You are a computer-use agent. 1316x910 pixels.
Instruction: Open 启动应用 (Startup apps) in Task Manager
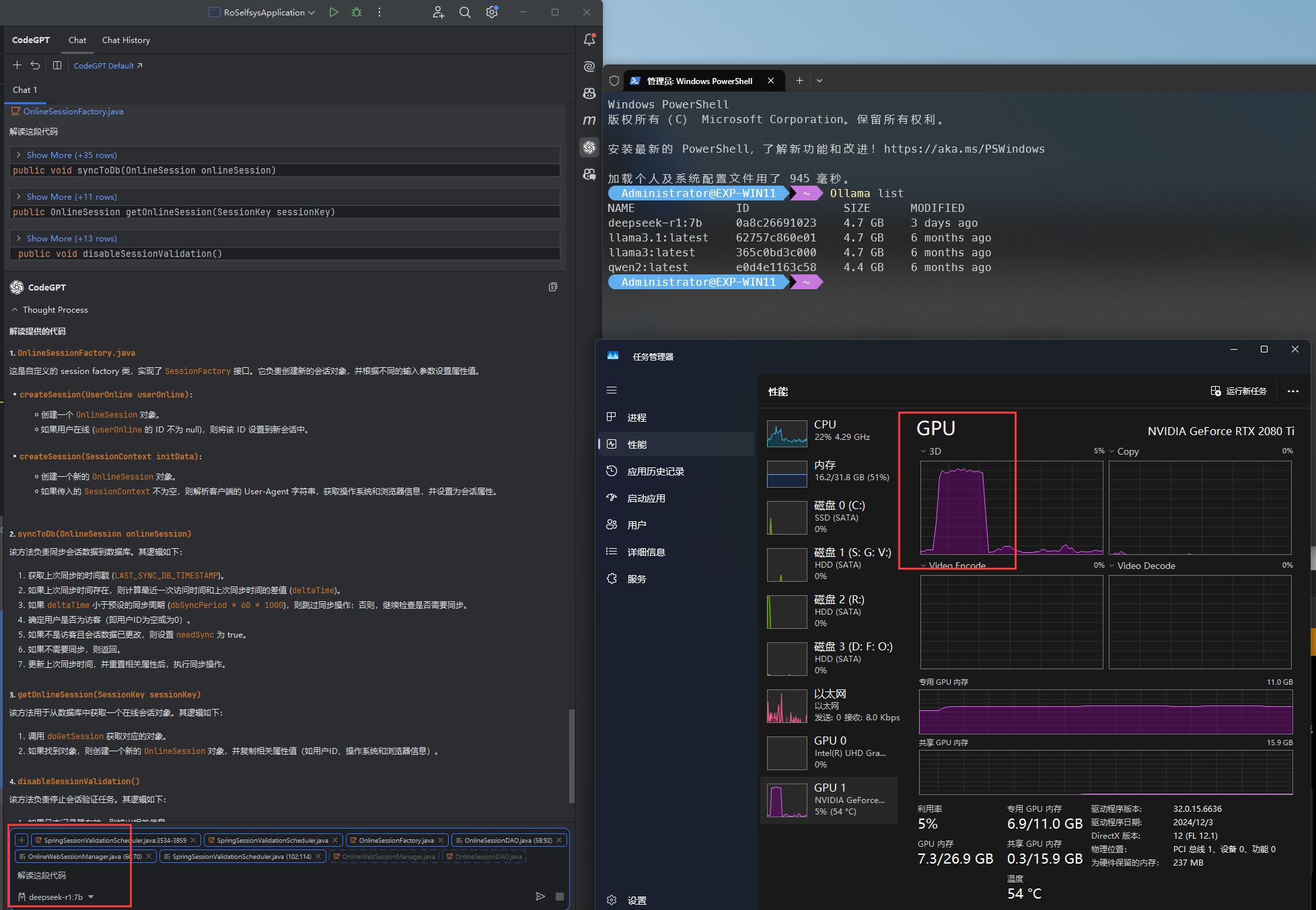point(675,498)
